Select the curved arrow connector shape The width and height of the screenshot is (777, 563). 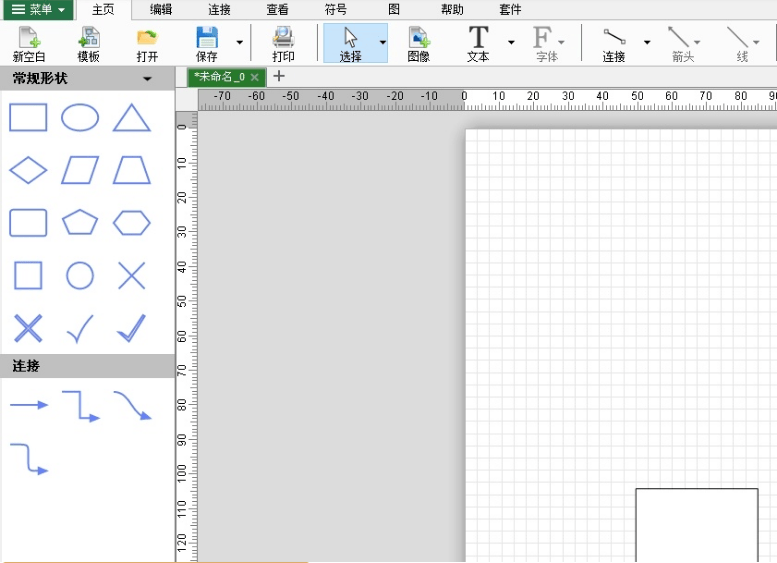[132, 406]
